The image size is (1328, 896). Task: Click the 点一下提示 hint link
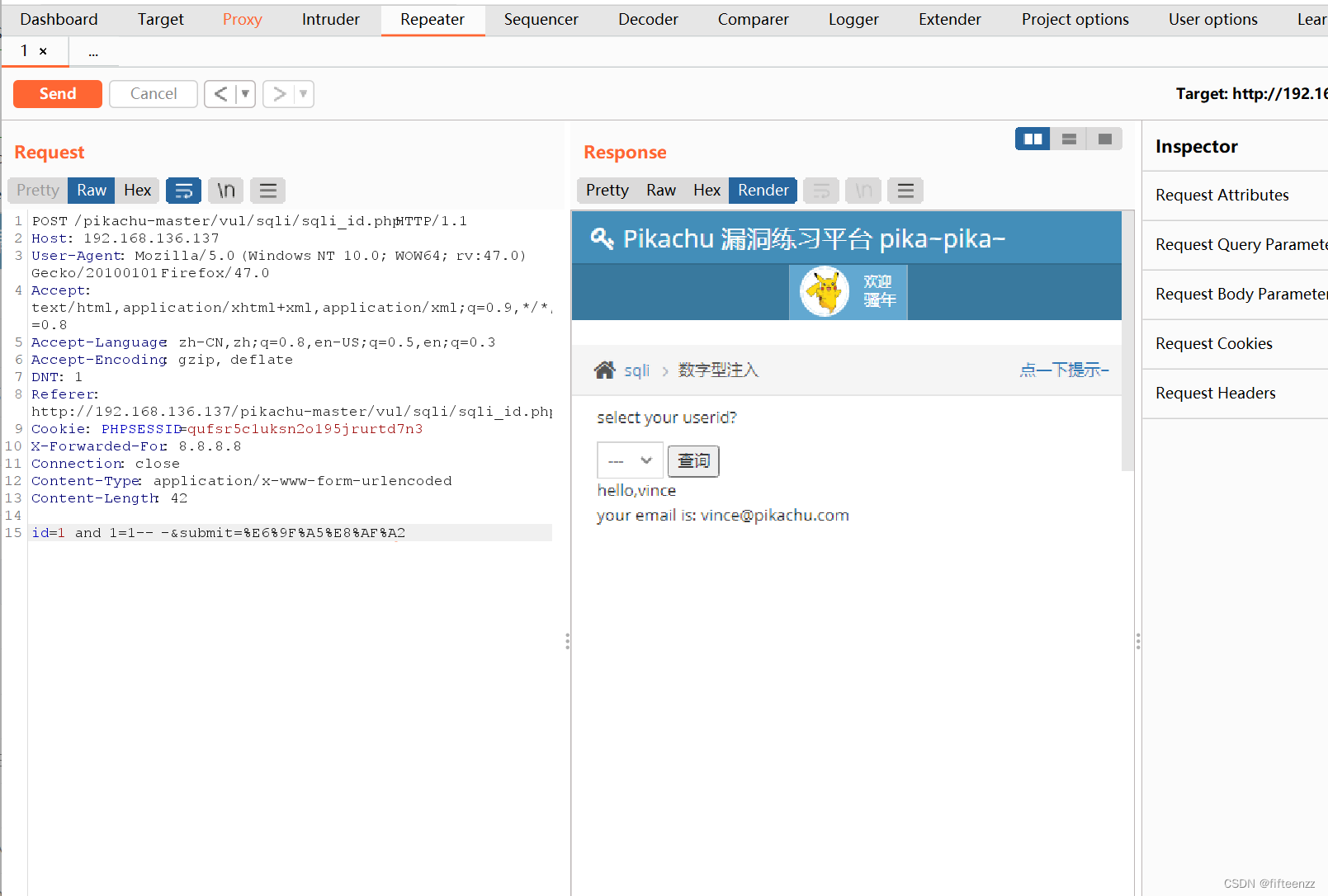pos(1064,370)
